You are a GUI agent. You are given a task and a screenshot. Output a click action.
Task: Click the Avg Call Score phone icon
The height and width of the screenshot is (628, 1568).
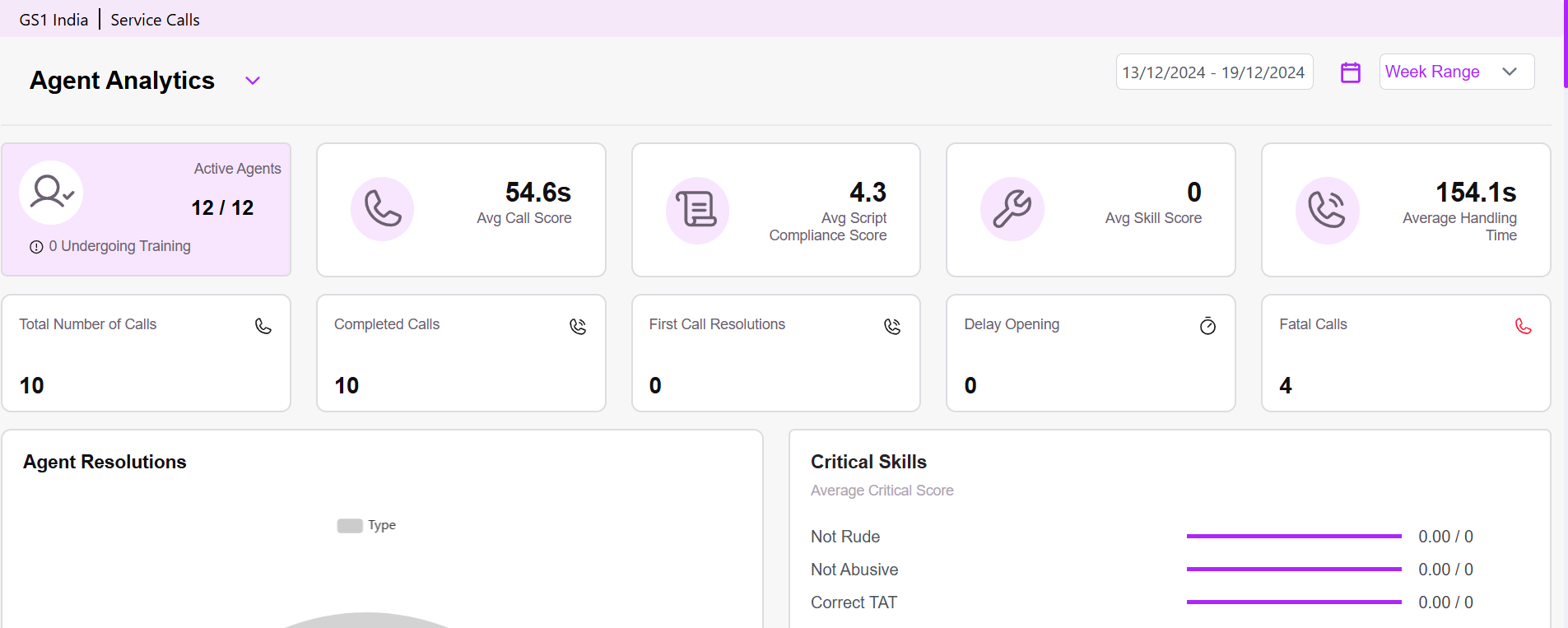(382, 209)
